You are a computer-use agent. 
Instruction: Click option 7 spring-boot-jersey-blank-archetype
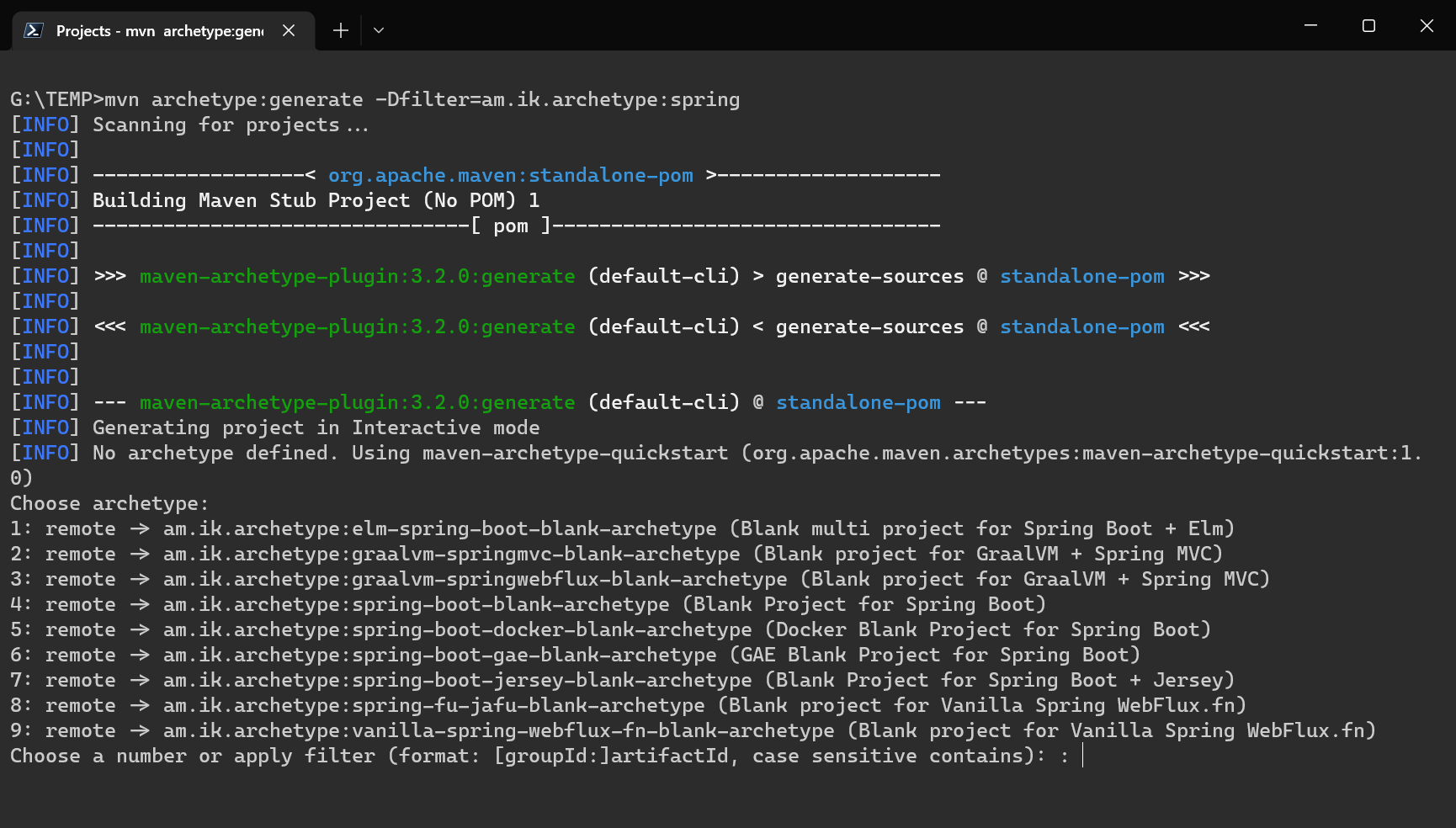(622, 680)
